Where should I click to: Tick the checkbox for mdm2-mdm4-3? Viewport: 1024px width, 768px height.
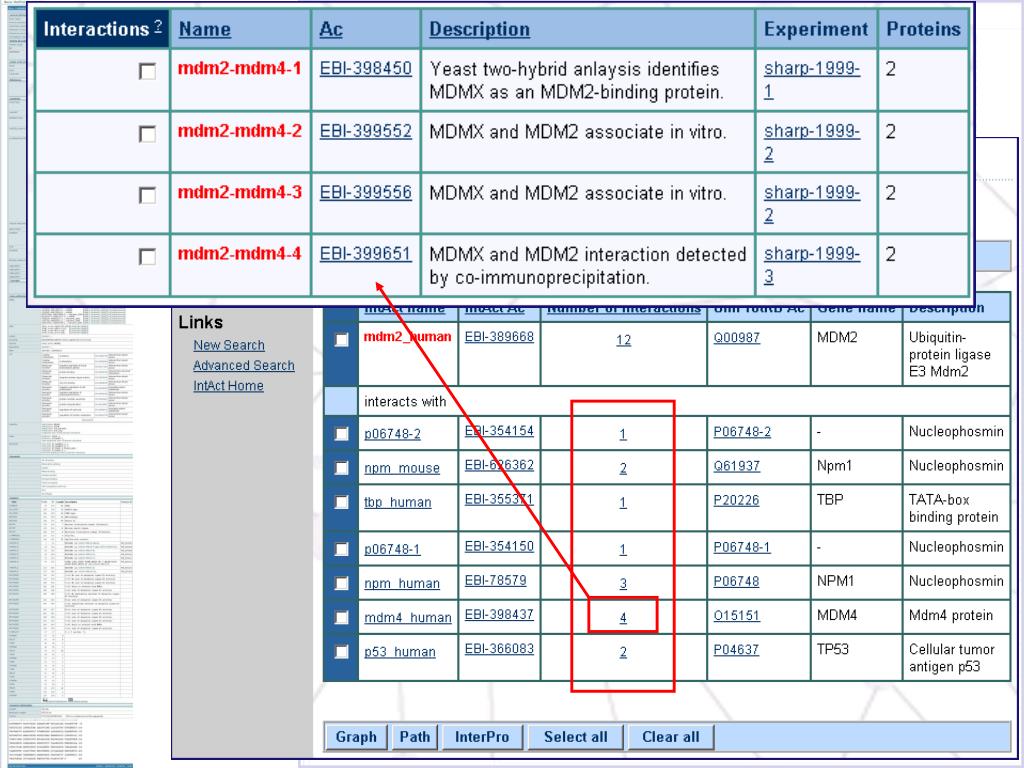tap(148, 195)
